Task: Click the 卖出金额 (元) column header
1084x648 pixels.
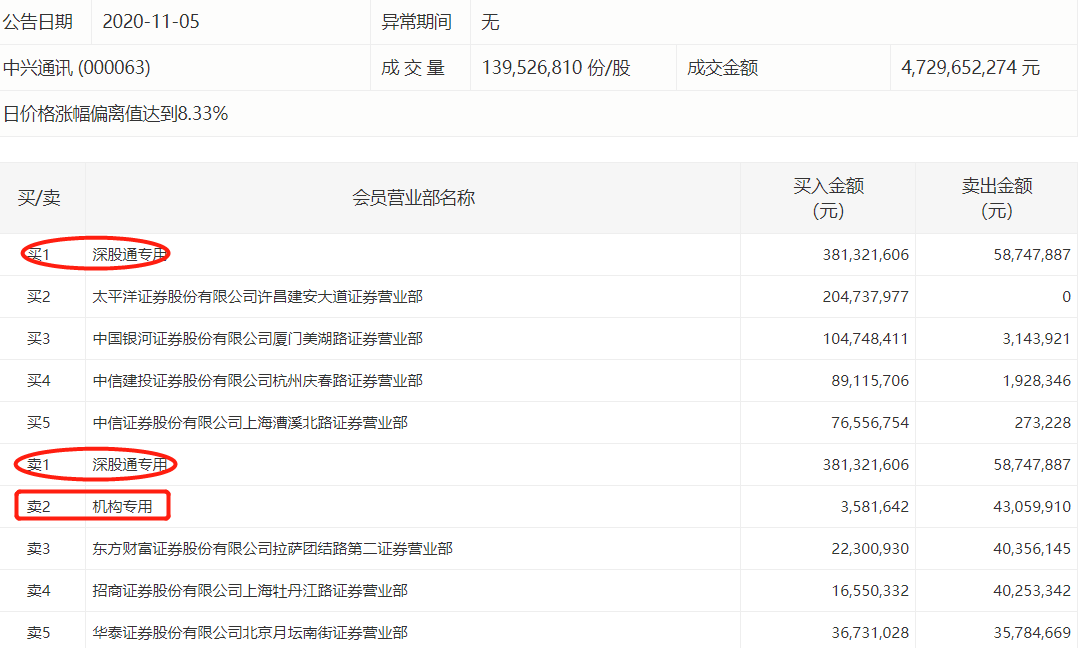Action: pos(996,198)
